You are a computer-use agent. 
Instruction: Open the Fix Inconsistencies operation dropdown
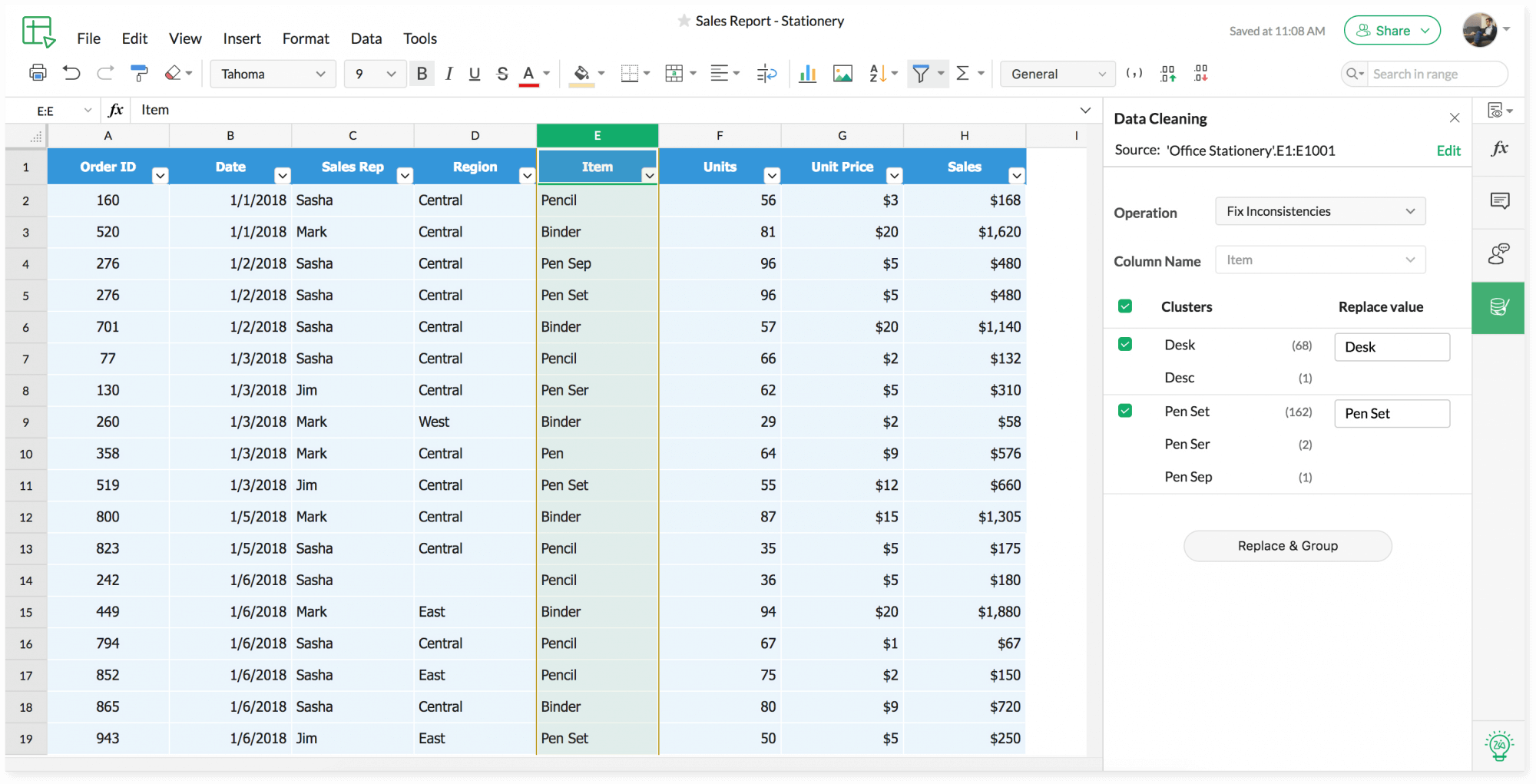tap(1319, 211)
